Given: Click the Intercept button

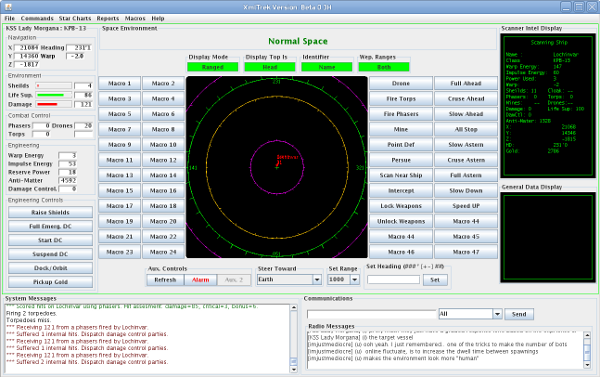Looking at the screenshot, I should click(401, 191).
